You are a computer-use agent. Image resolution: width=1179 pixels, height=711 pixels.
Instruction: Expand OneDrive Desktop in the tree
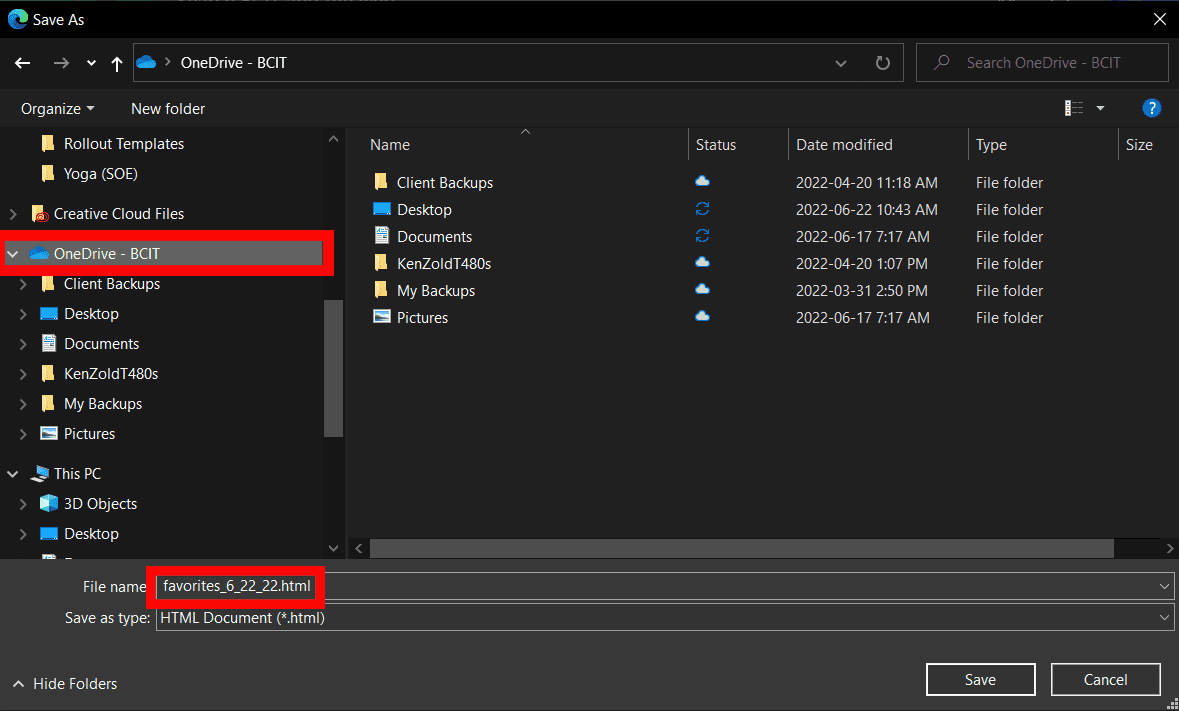(23, 314)
